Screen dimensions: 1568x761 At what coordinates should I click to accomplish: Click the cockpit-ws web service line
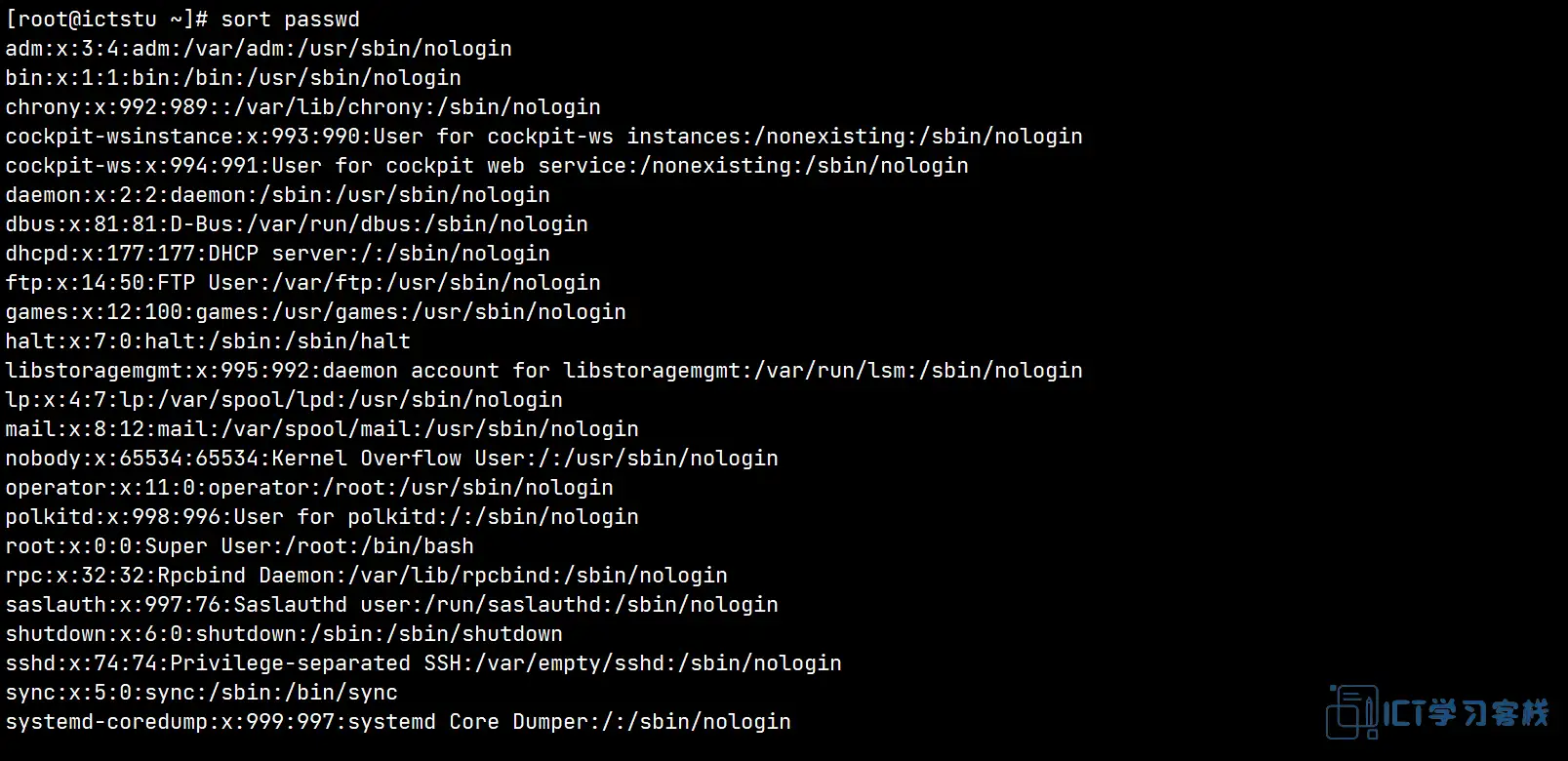tap(487, 166)
